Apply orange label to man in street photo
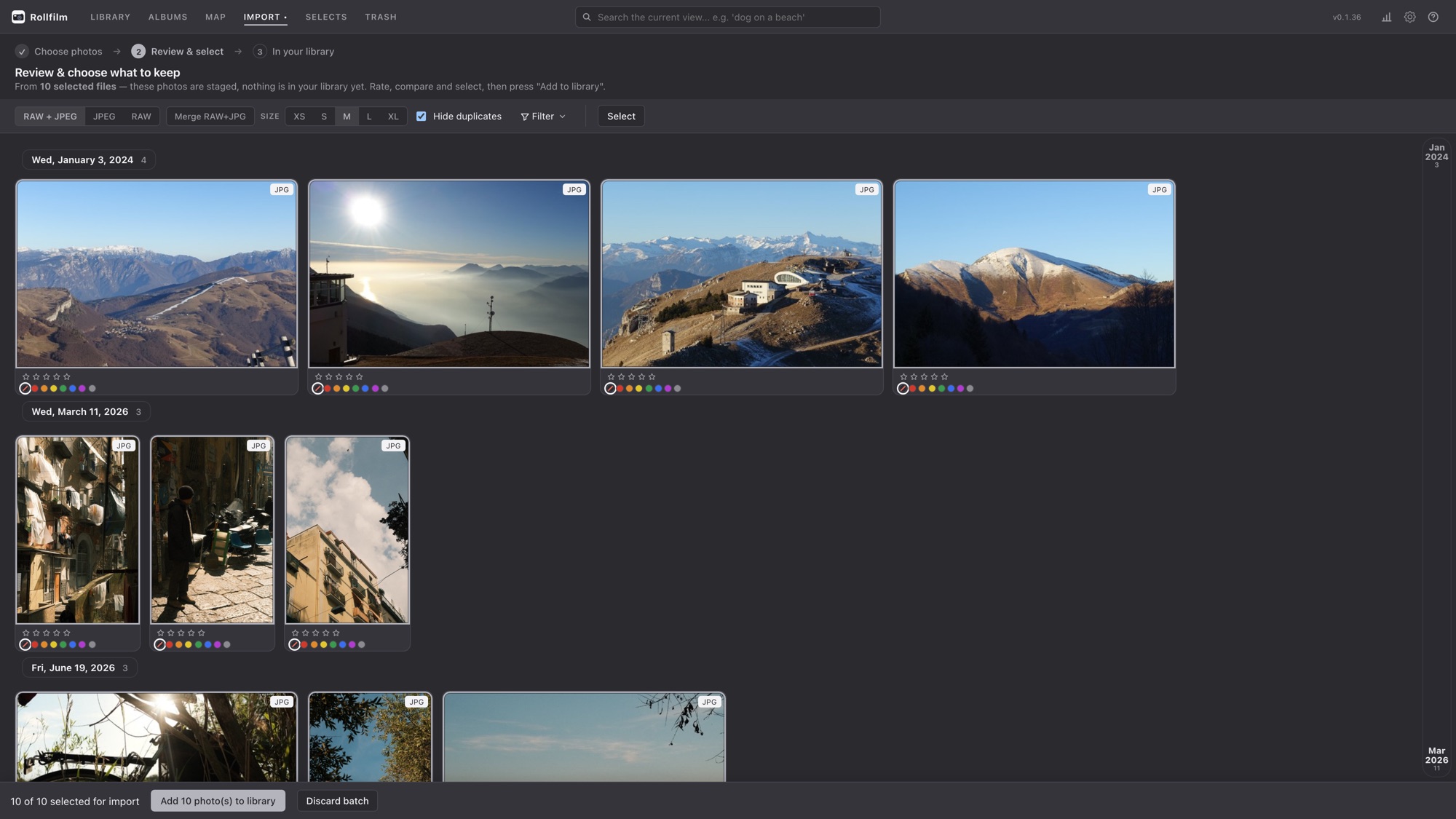This screenshot has height=819, width=1456. [x=178, y=645]
